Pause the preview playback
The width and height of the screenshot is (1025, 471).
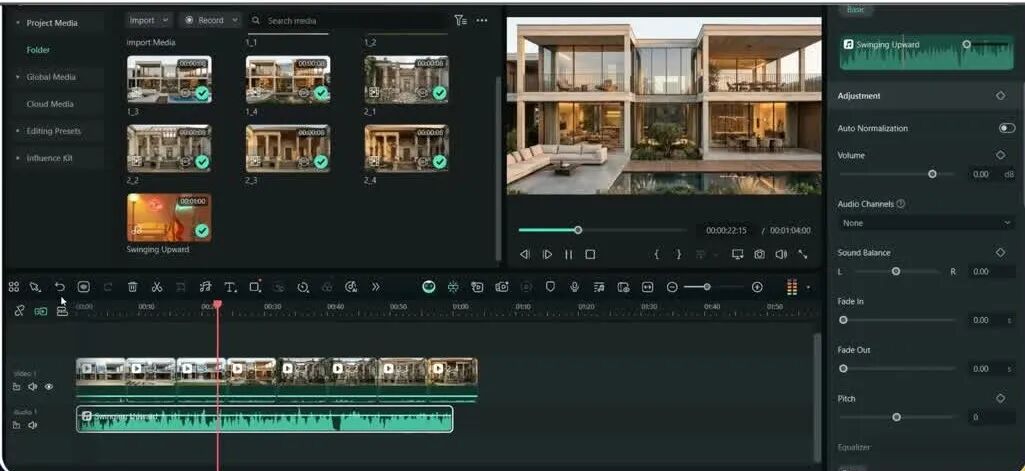[x=568, y=254]
